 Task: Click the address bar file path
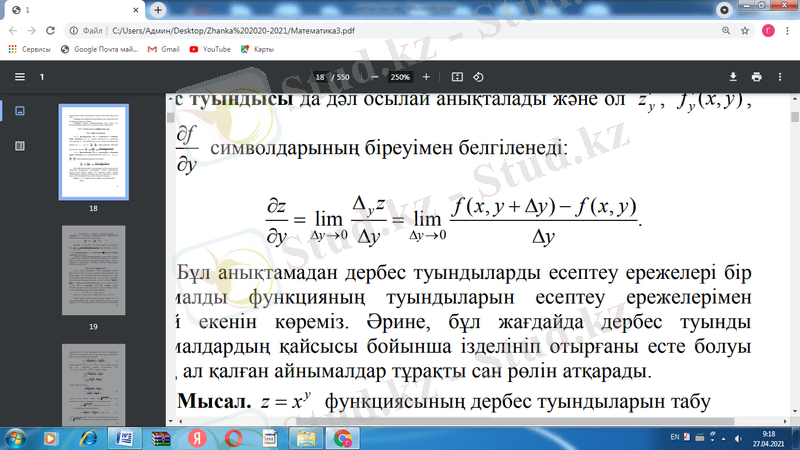[233, 31]
